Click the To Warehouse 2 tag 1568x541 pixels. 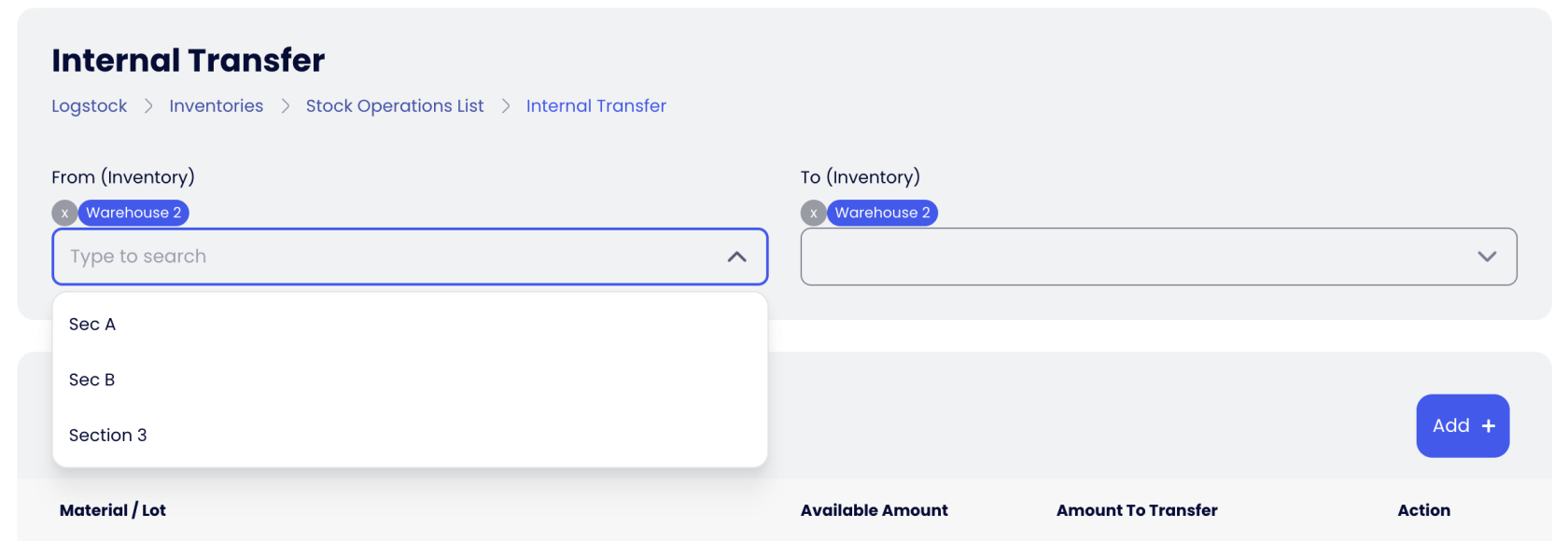tap(882, 213)
